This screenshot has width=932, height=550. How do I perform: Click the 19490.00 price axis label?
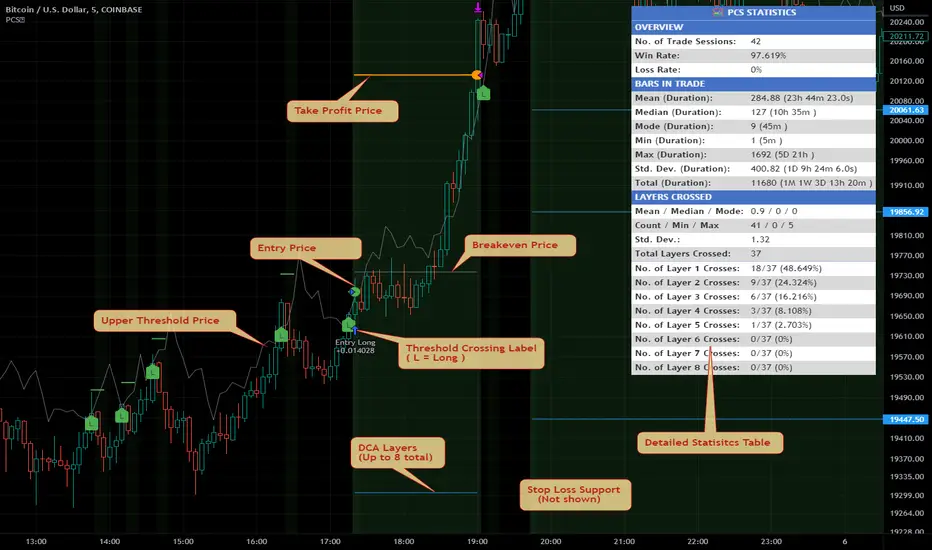pos(906,398)
